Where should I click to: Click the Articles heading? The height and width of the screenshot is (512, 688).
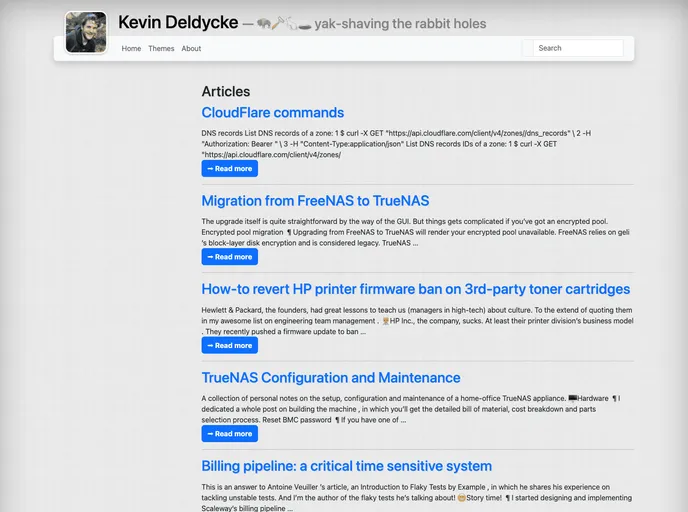click(226, 91)
